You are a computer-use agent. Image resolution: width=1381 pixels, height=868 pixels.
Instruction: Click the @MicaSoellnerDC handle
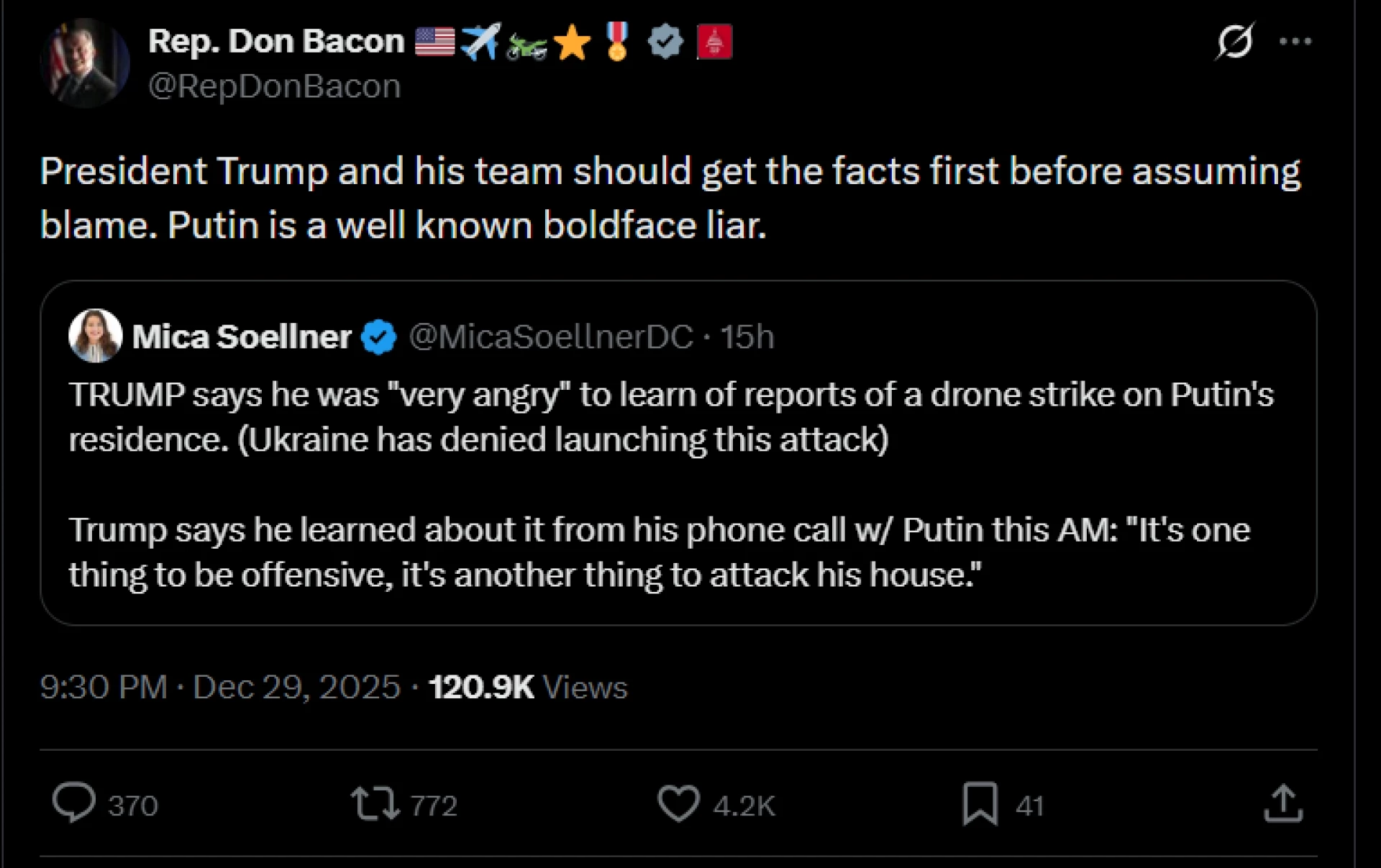point(551,337)
